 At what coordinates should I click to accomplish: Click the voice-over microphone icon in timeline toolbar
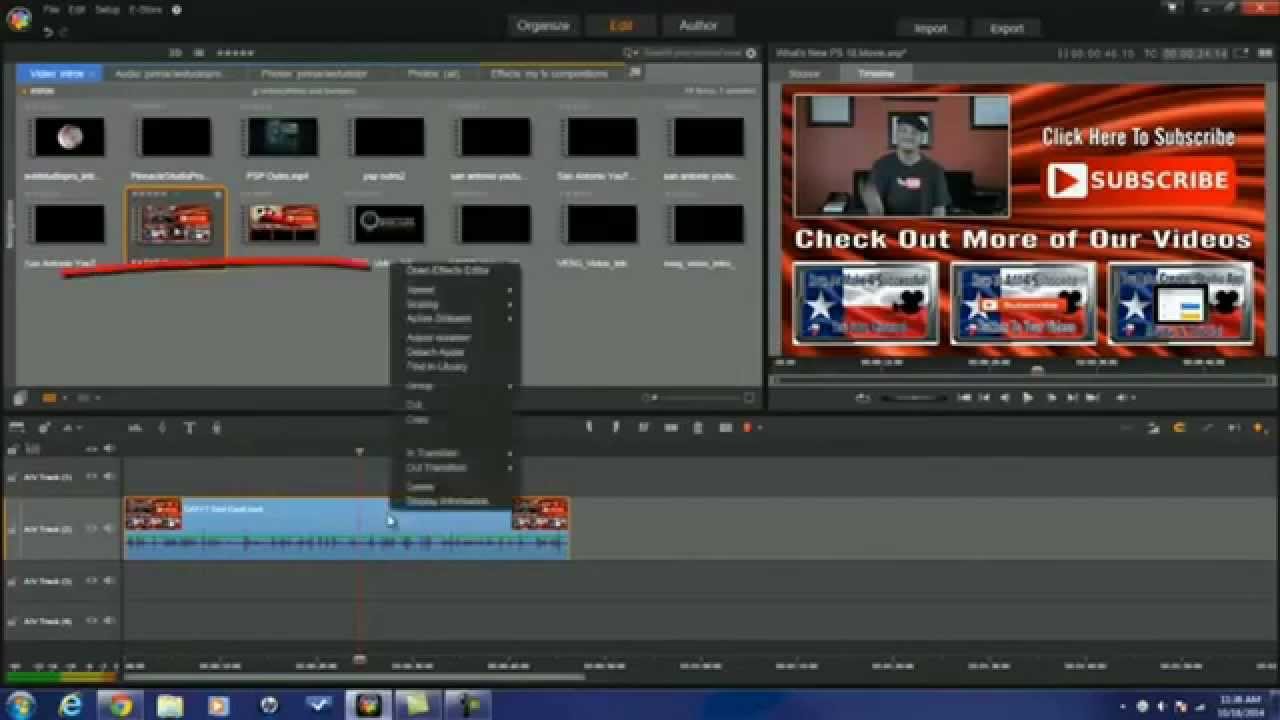click(x=216, y=428)
